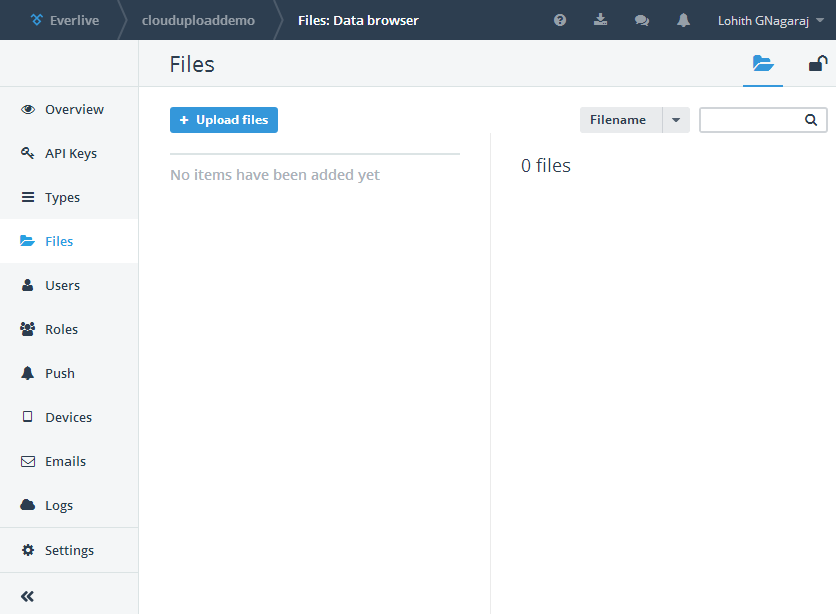Open the Overview section
The image size is (836, 614).
tap(73, 110)
